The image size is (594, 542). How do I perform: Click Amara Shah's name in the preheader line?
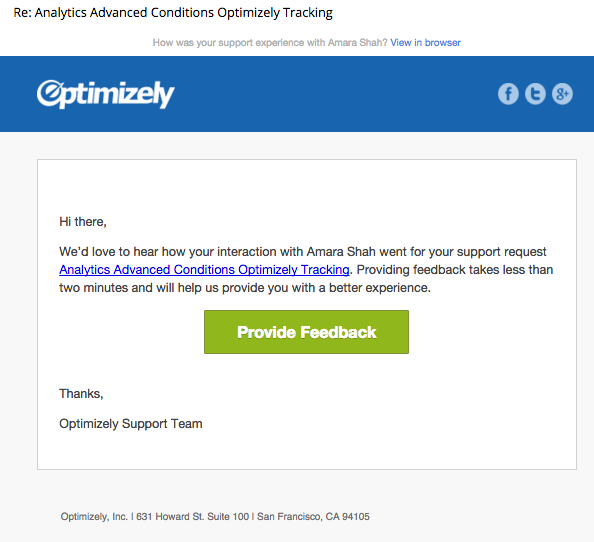[357, 42]
